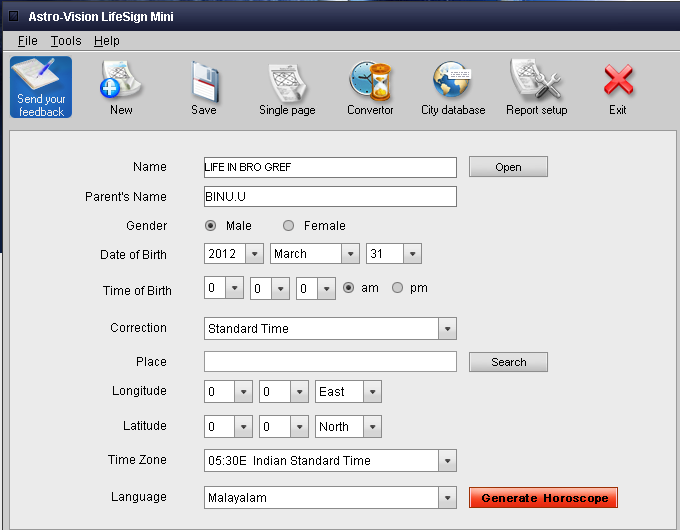
Task: Click the application icon in title bar
Action: [x=13, y=16]
